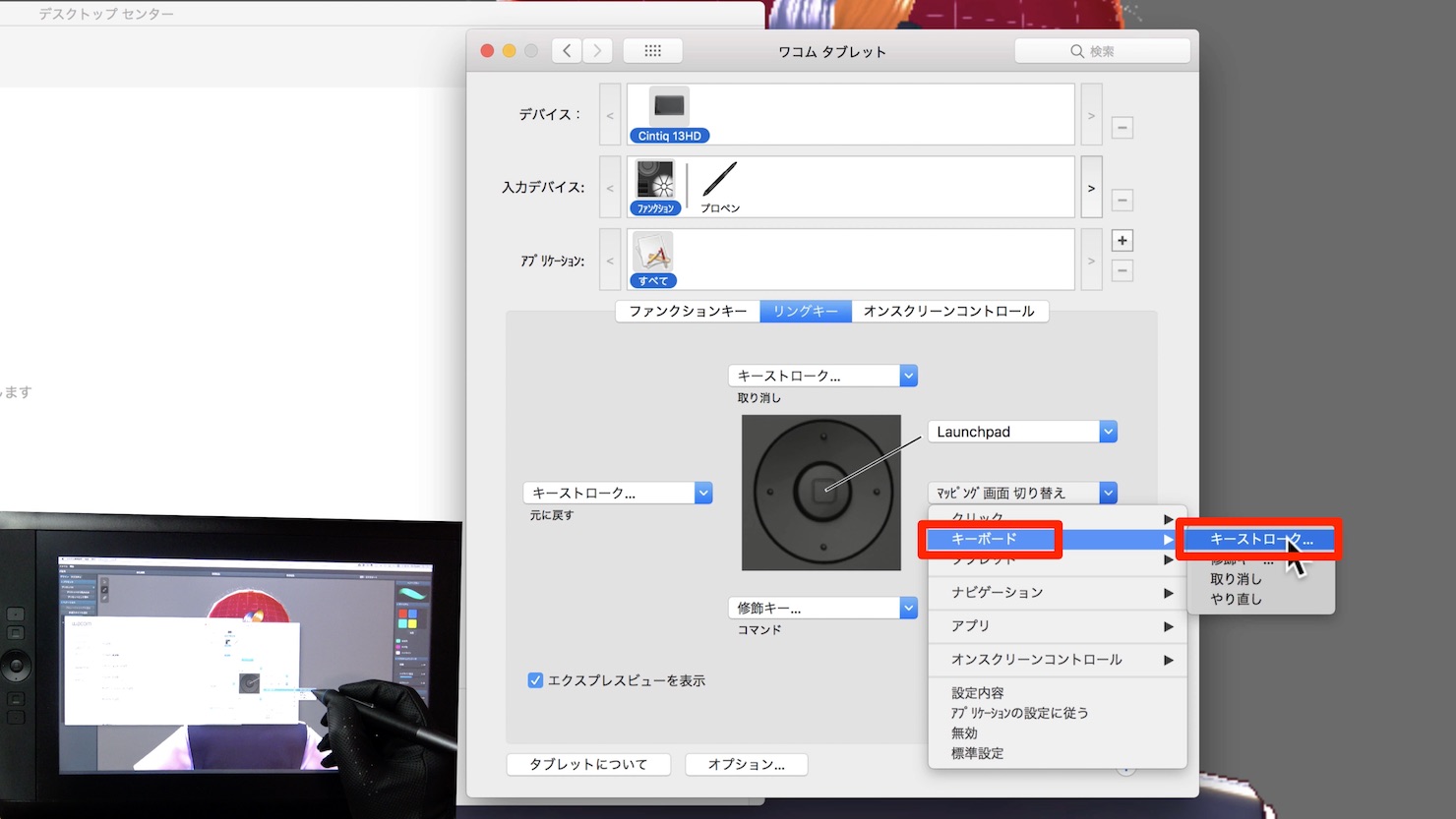Choose キーストローク... in the submenu
Image resolution: width=1456 pixels, height=819 pixels.
tap(1260, 539)
